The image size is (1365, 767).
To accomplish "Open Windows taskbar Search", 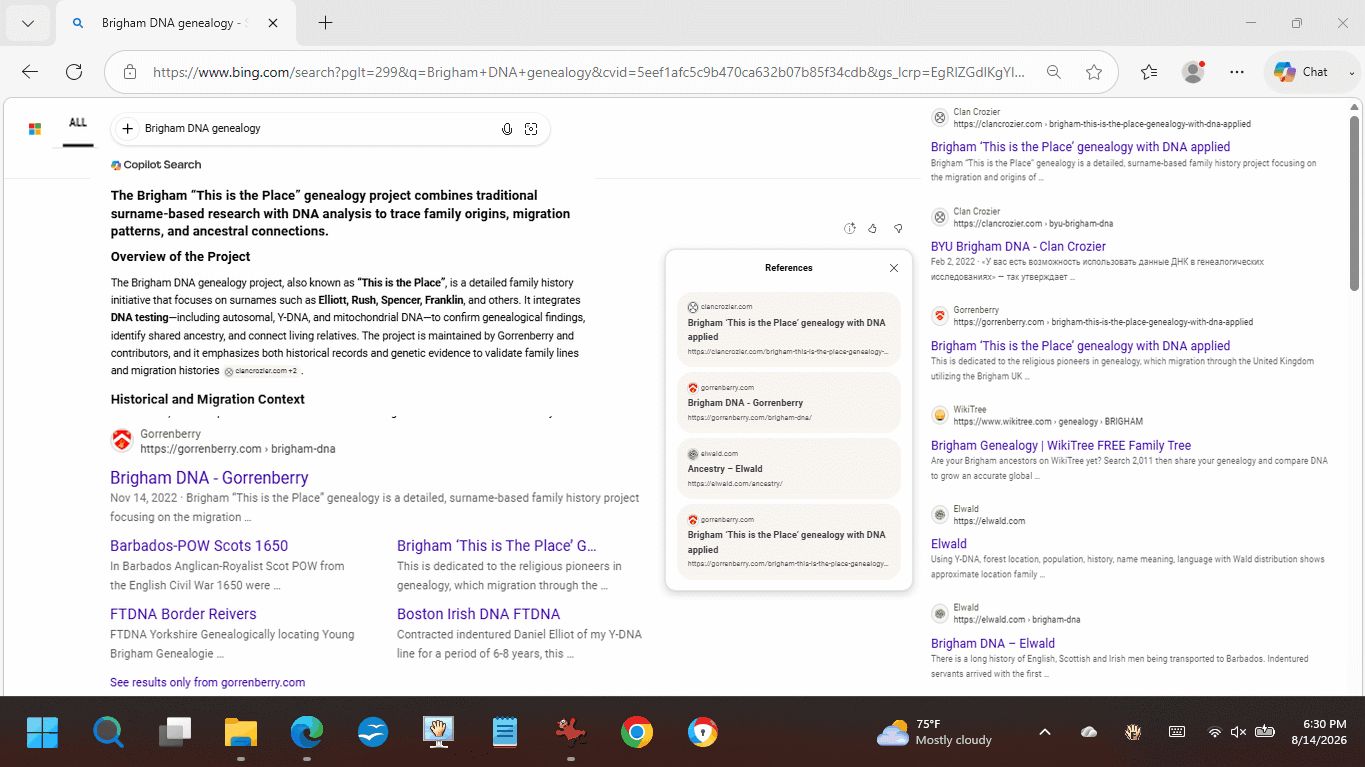I will [108, 733].
